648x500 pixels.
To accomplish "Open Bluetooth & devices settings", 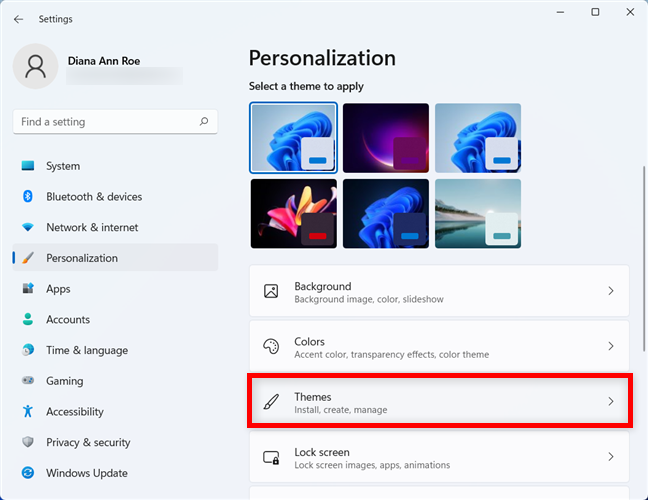I will pos(115,196).
